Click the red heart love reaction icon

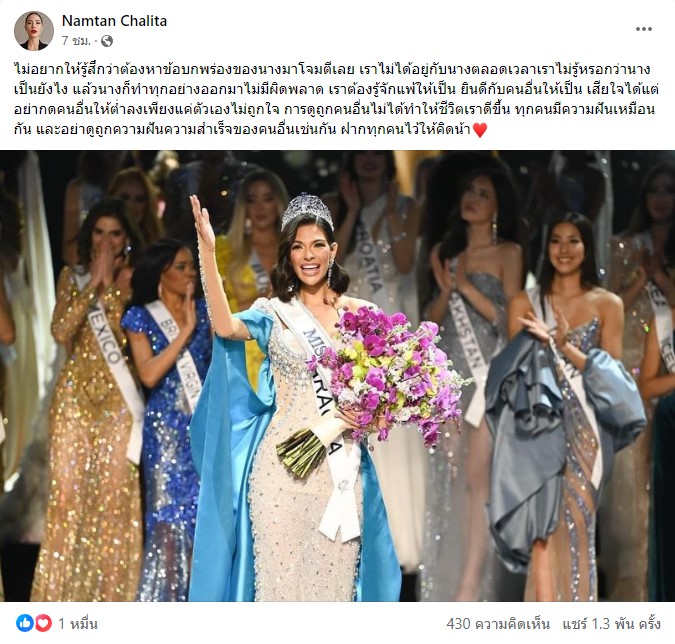pos(43,623)
